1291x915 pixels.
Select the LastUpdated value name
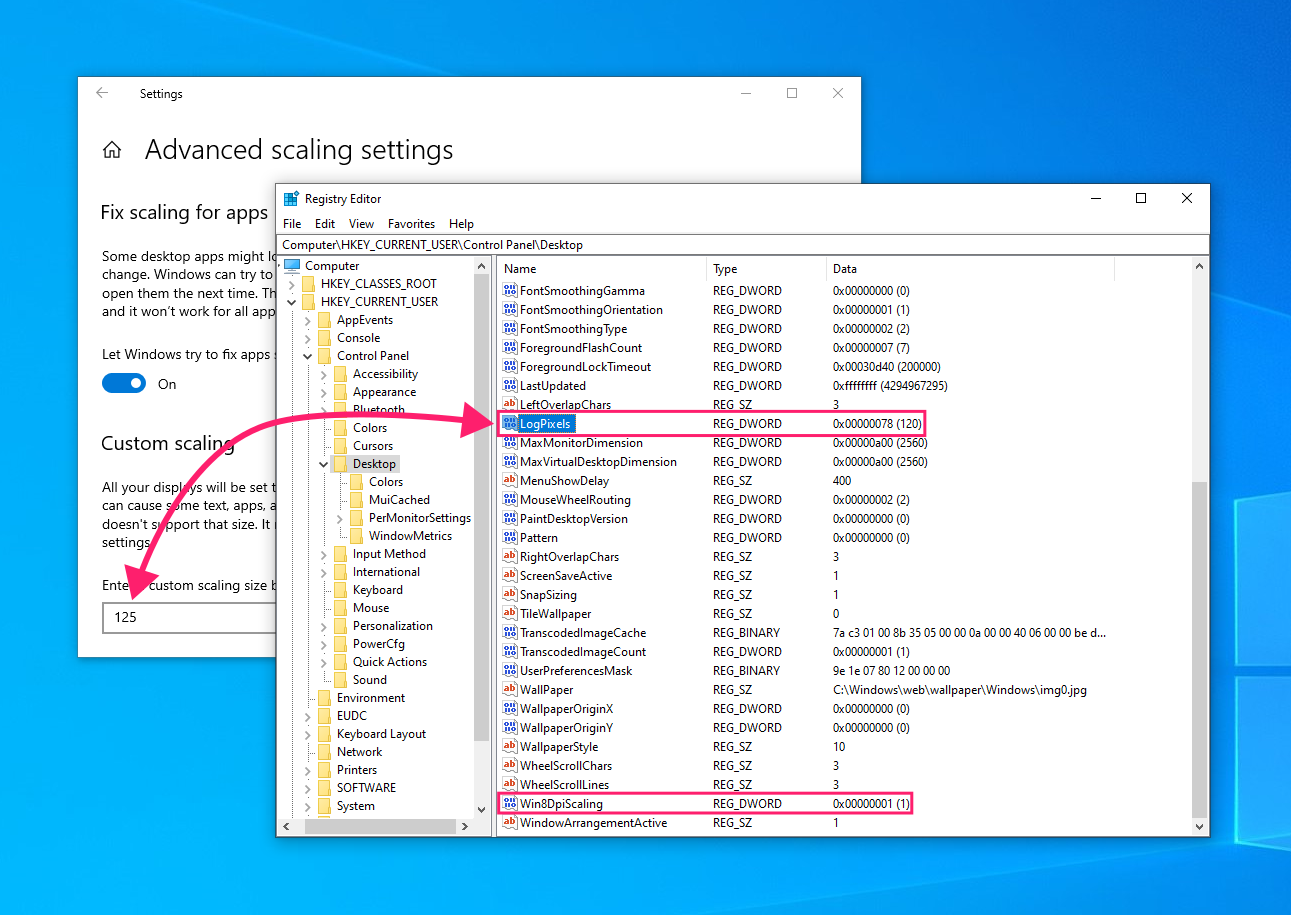[x=553, y=386]
